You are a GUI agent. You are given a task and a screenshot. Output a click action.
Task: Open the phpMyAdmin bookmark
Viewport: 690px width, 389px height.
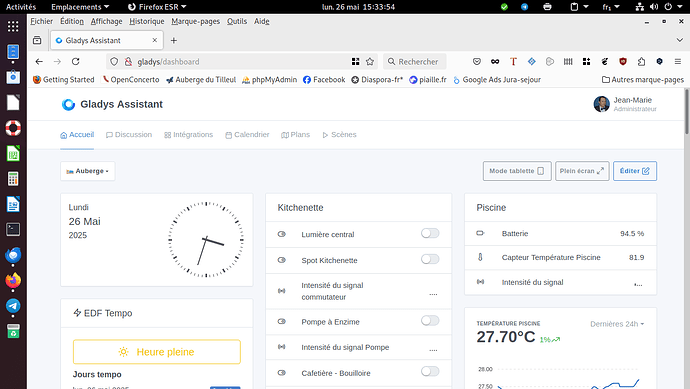[x=269, y=80]
